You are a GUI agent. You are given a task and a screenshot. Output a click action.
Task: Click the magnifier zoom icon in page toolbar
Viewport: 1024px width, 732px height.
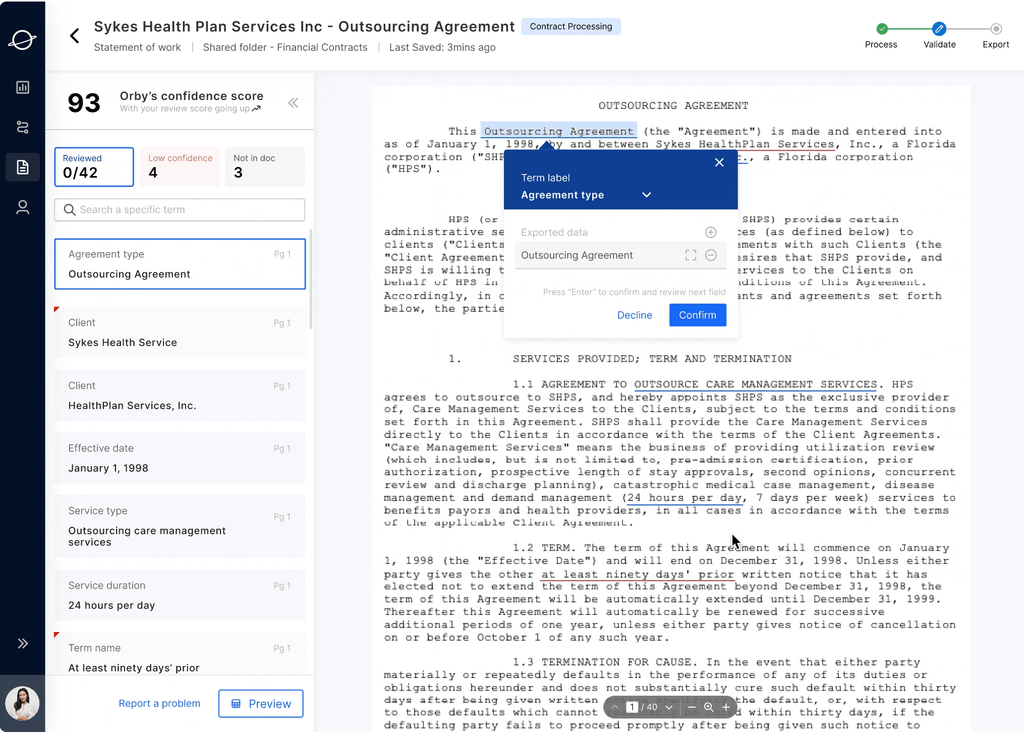tap(709, 707)
